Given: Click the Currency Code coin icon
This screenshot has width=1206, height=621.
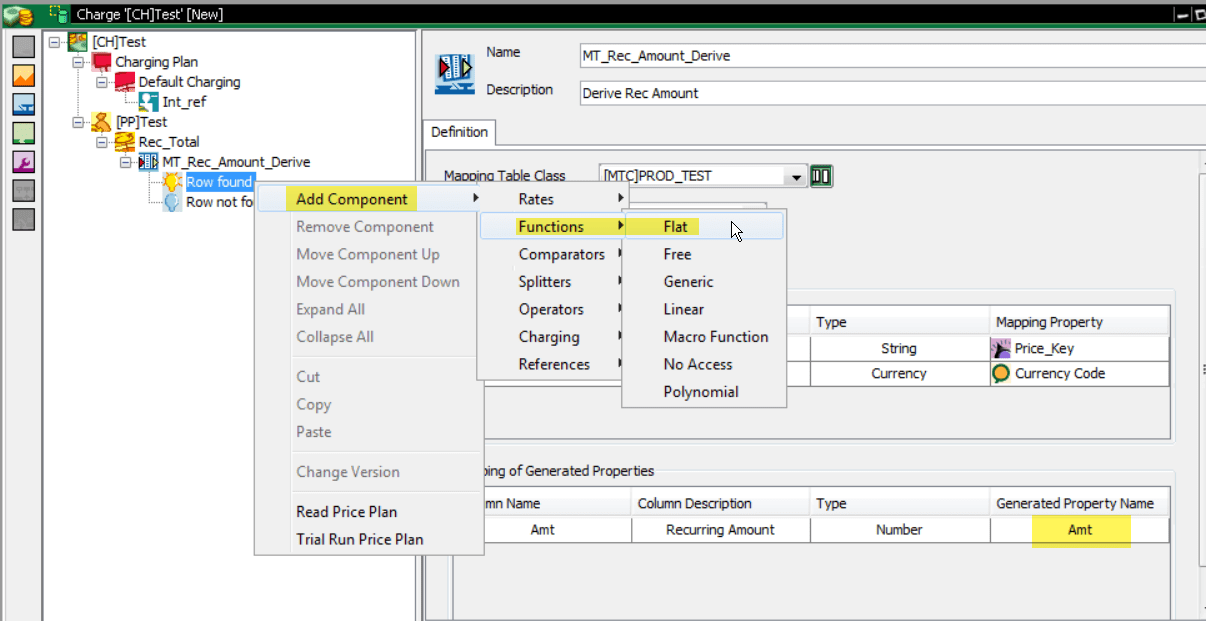Looking at the screenshot, I should pyautogui.click(x=1001, y=374).
